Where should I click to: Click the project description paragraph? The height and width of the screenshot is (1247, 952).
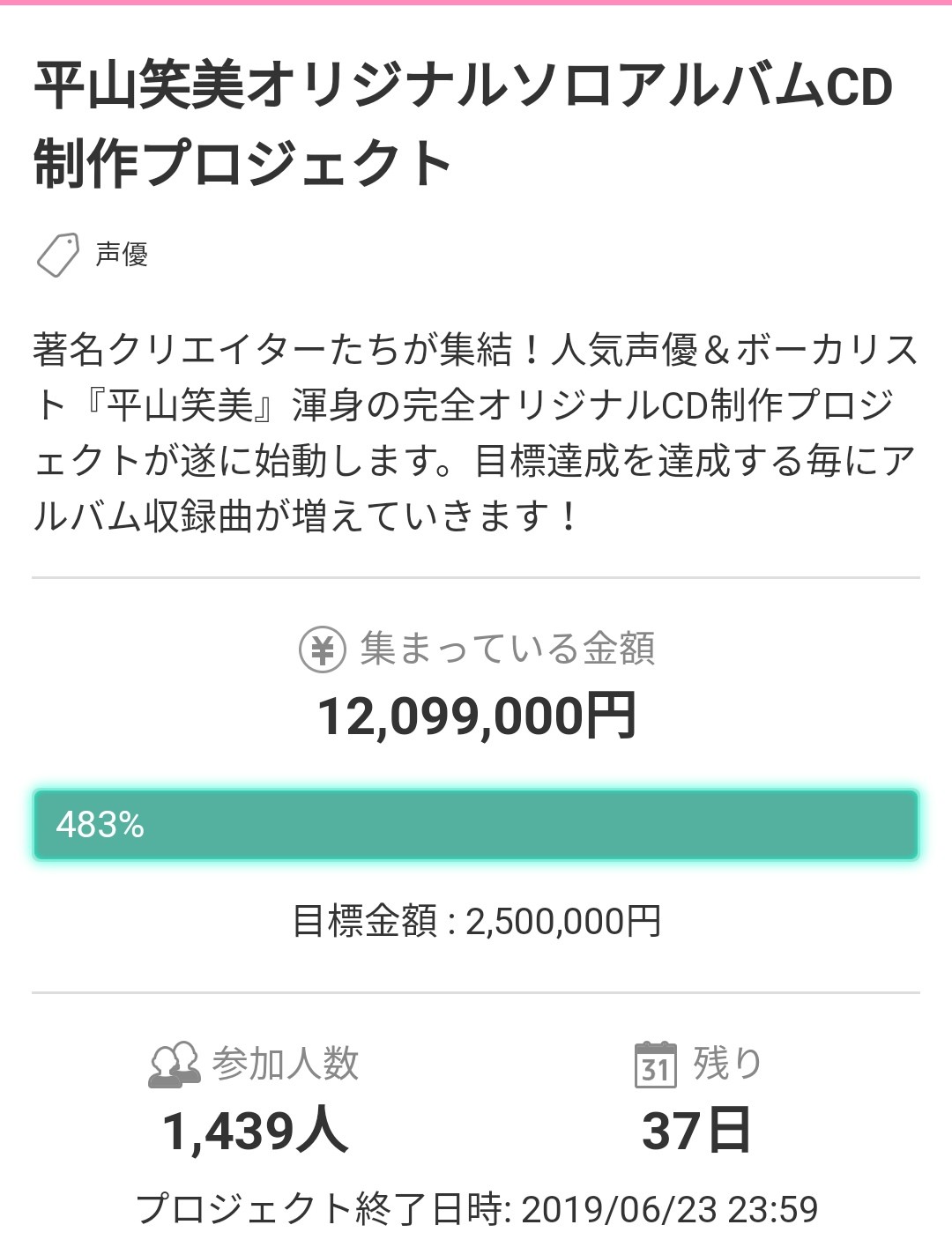pyautogui.click(x=476, y=433)
